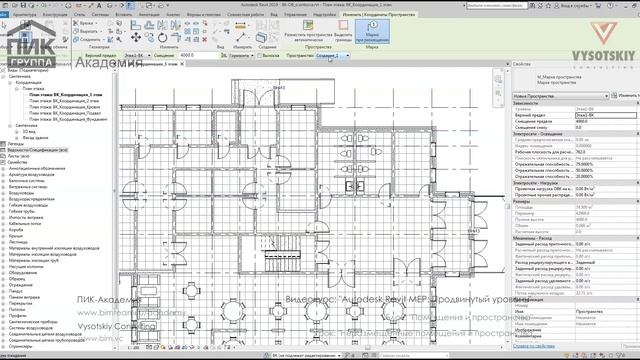Click the Save icon in quick access toolbar
Viewport: 640px width, 360px height.
(23, 6)
